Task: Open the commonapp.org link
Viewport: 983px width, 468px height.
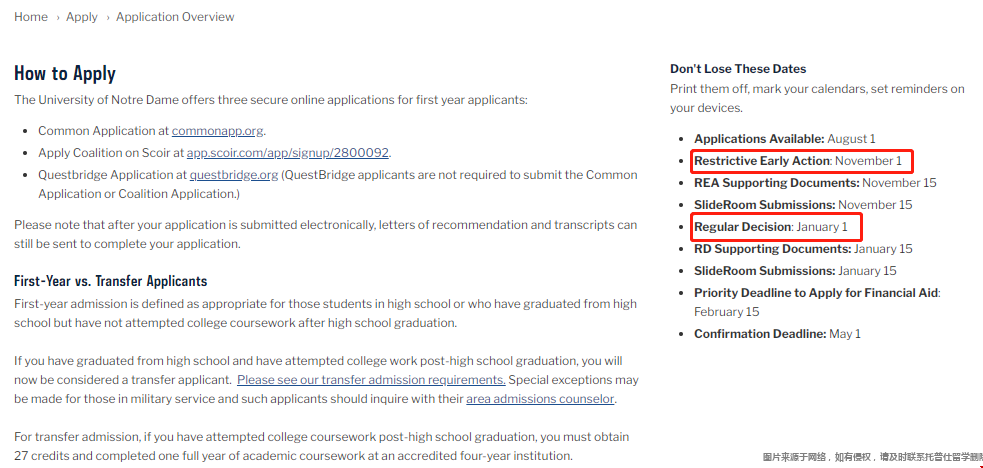Action: (218, 131)
